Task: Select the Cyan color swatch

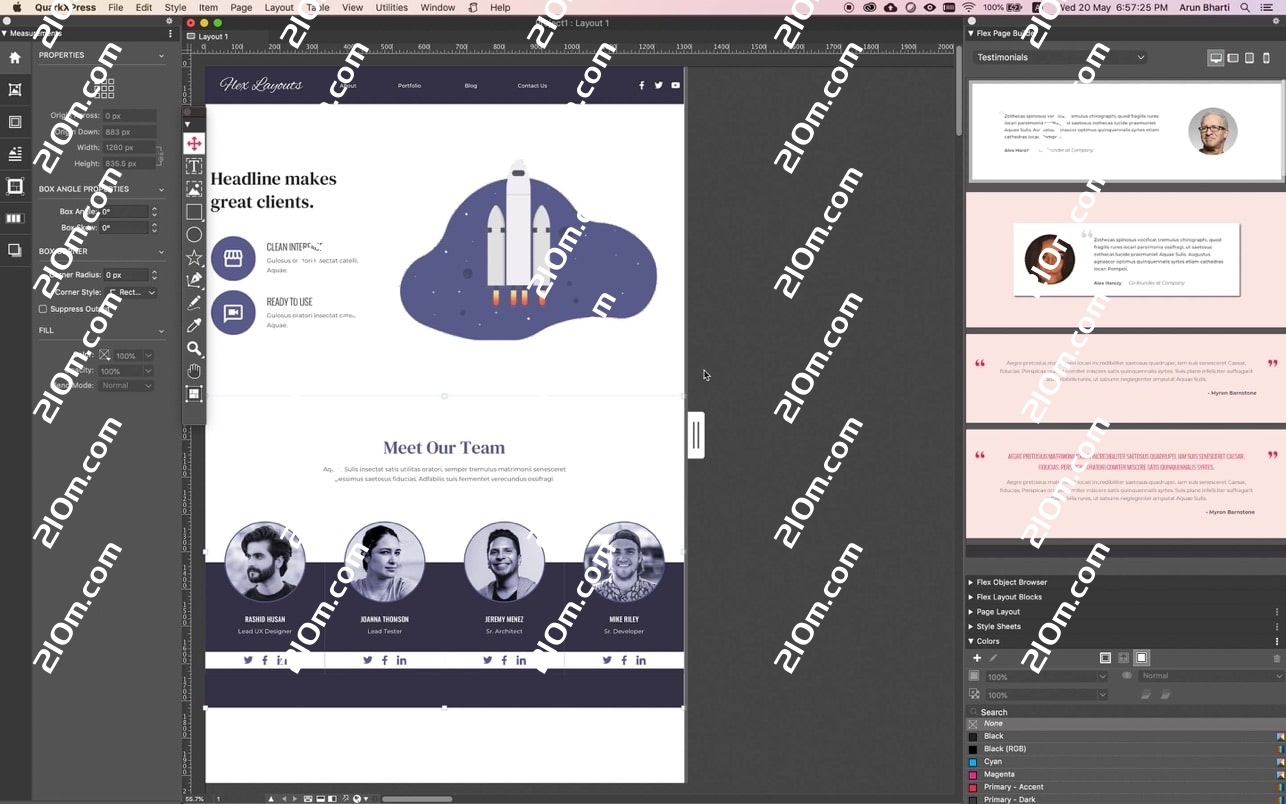Action: point(992,762)
